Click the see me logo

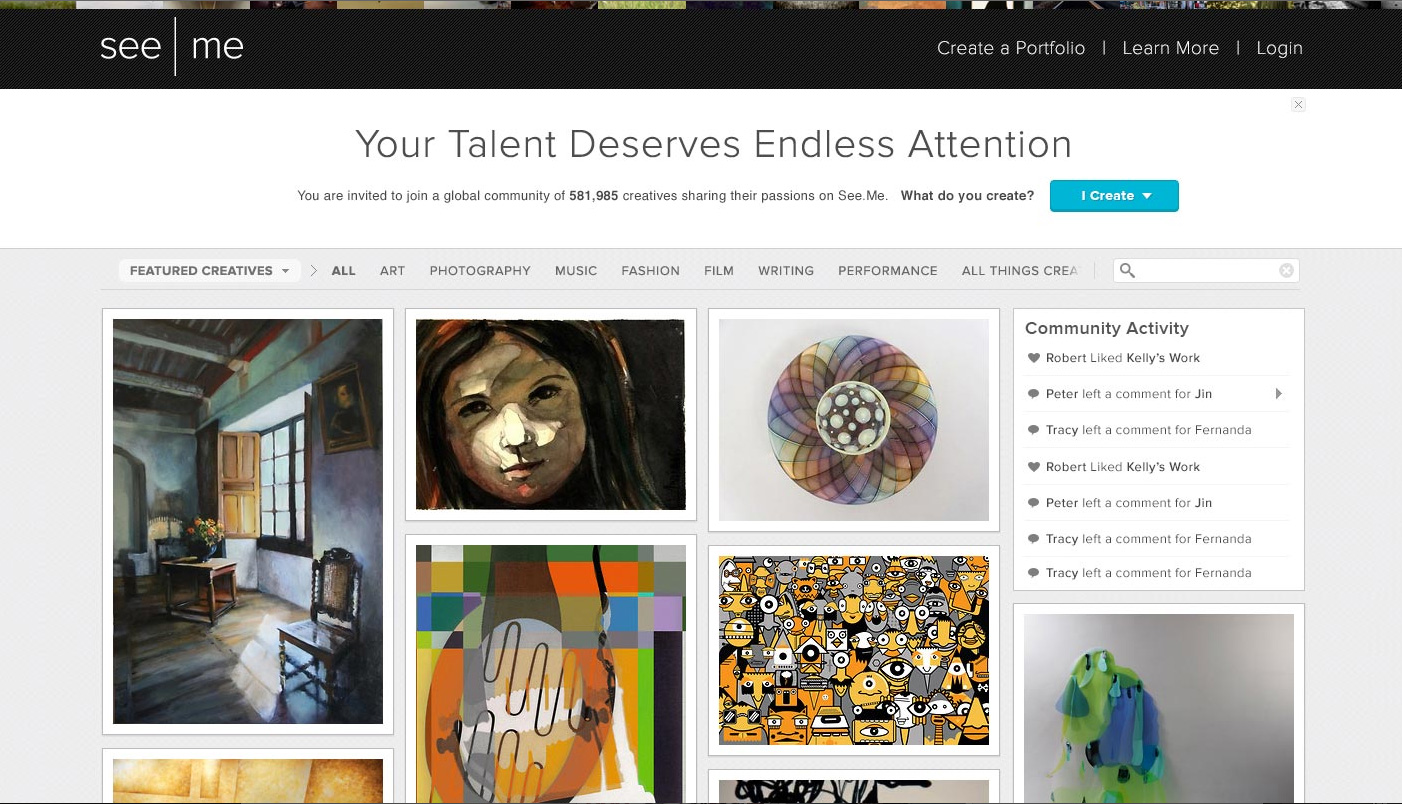(x=172, y=47)
